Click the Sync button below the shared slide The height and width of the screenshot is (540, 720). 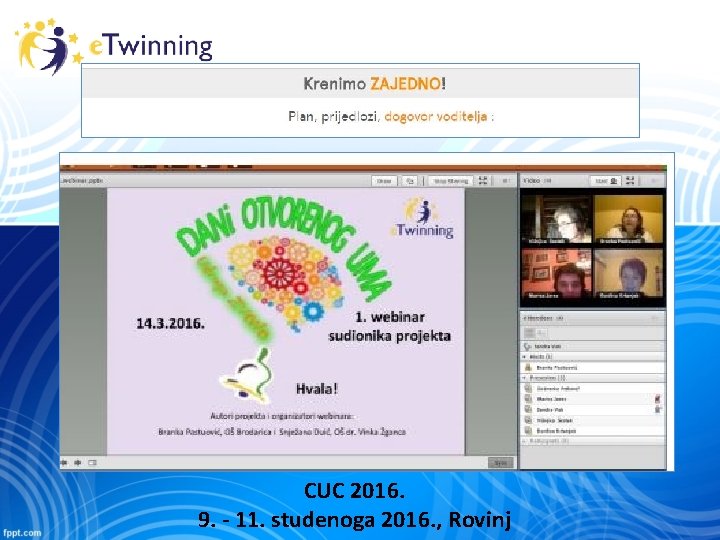pyautogui.click(x=500, y=462)
